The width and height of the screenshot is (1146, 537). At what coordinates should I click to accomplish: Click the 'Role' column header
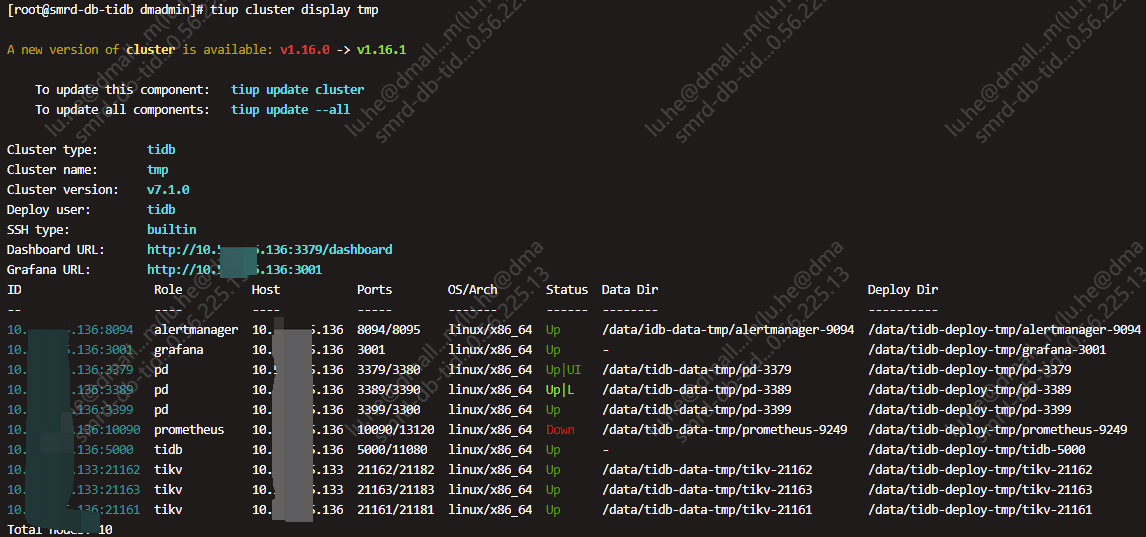pyautogui.click(x=168, y=289)
